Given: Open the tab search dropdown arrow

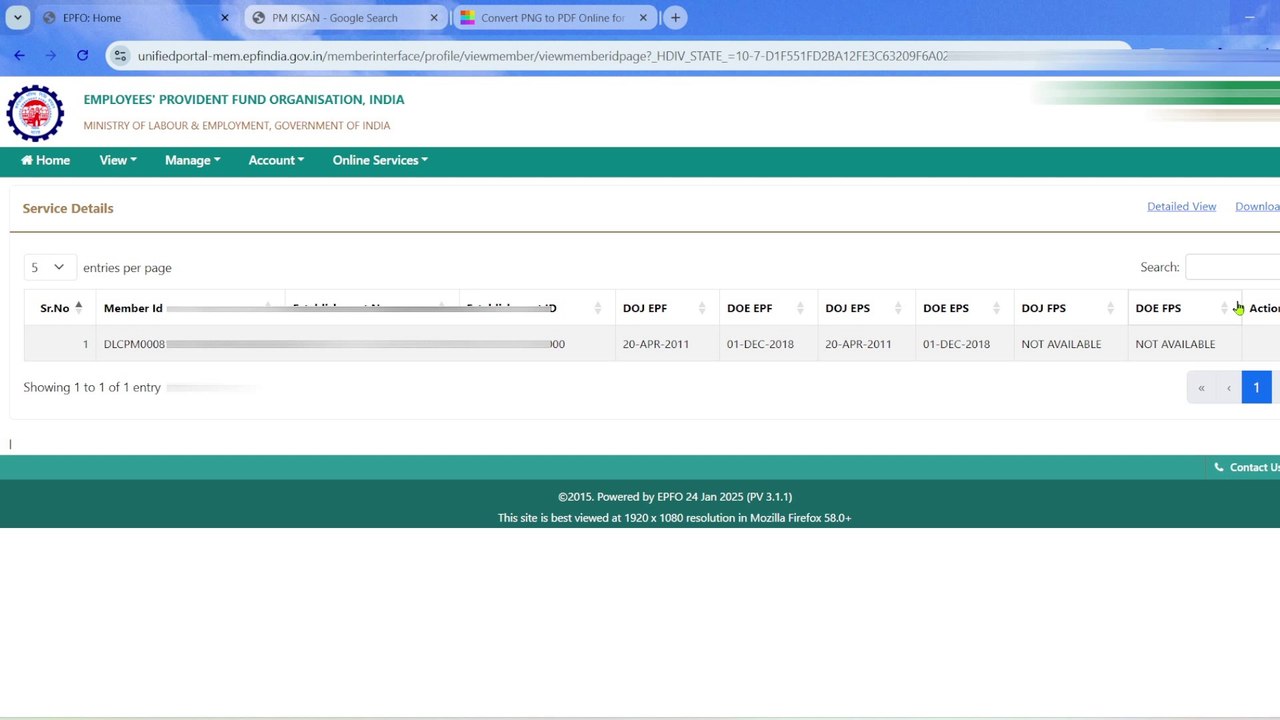Looking at the screenshot, I should 18,17.
